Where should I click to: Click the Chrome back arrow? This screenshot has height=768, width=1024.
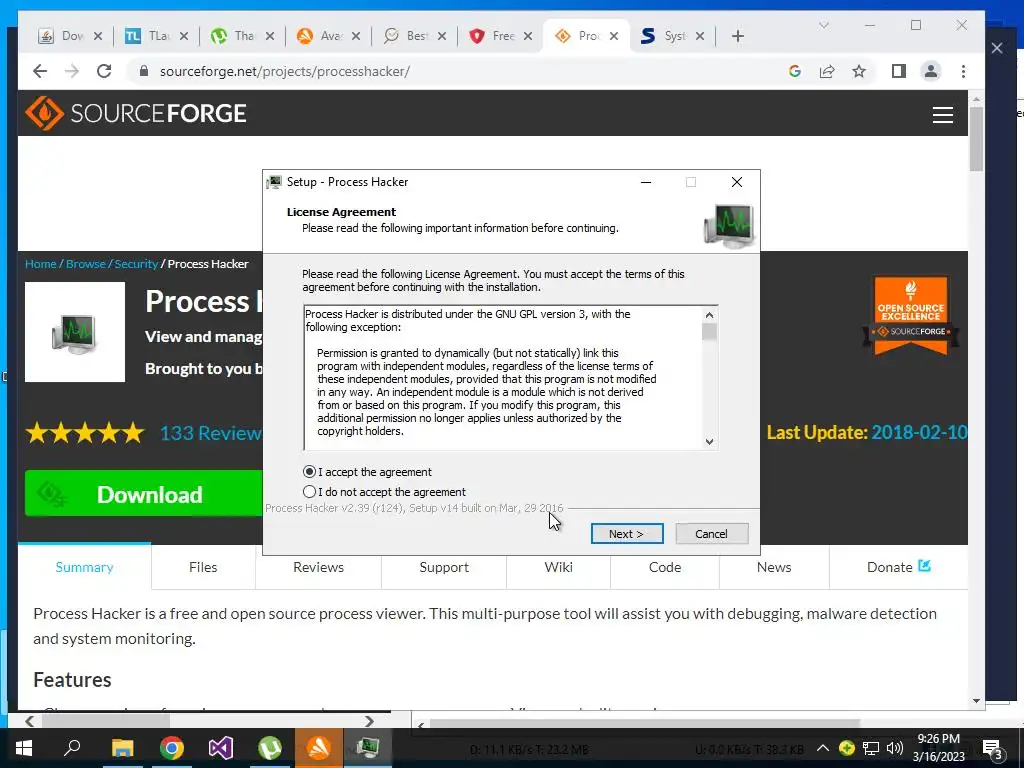(40, 71)
